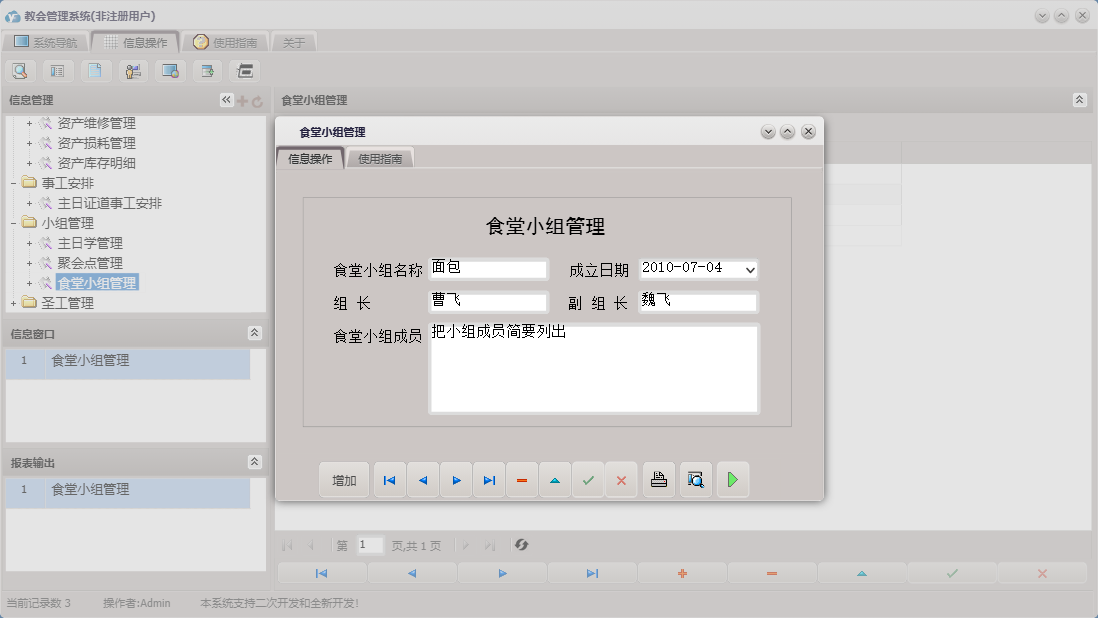Click the 增加 button in the dialog
The image size is (1098, 618).
point(344,480)
